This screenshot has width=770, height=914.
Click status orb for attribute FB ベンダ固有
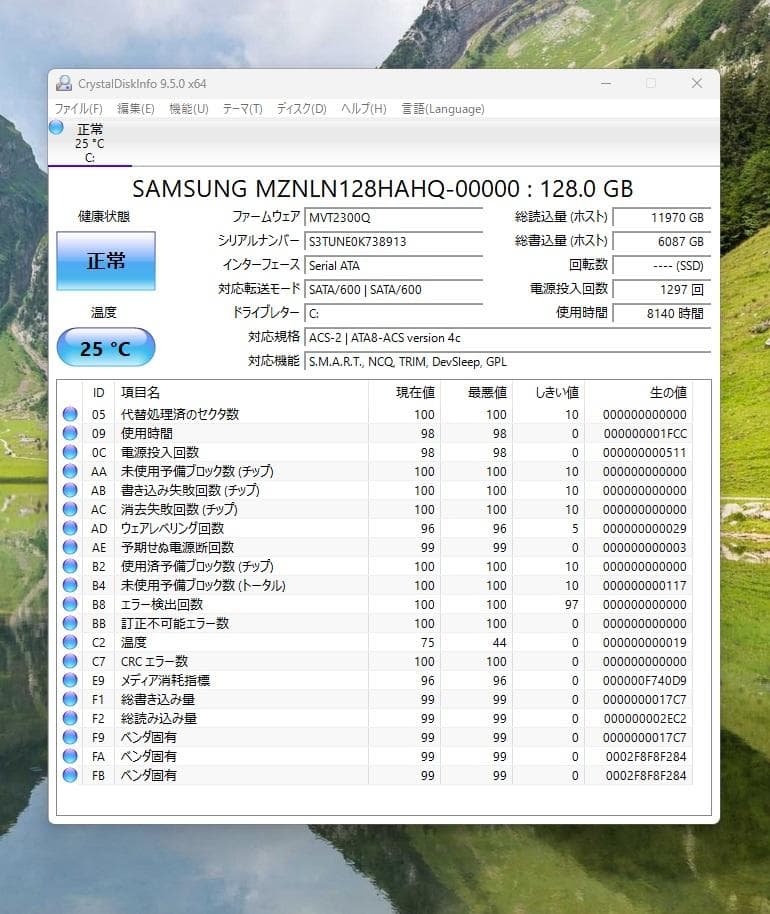click(70, 775)
